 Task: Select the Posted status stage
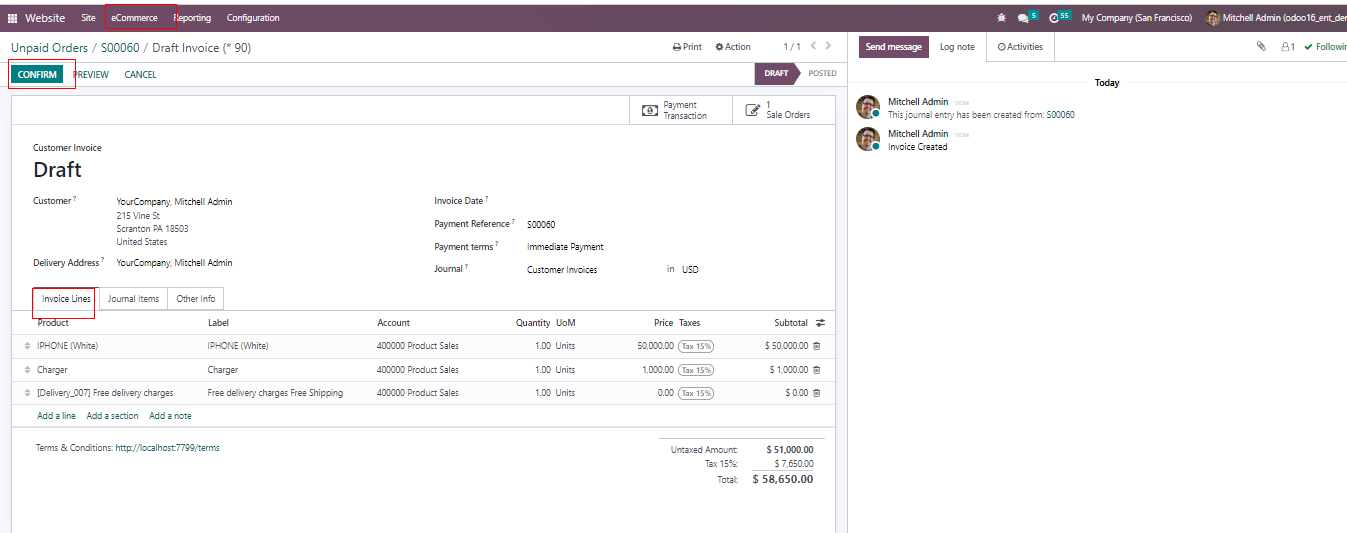pyautogui.click(x=822, y=73)
